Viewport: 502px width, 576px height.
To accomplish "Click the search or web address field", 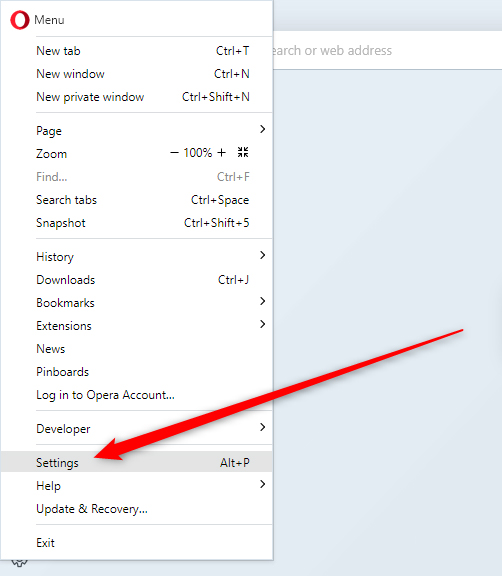I will tap(387, 50).
